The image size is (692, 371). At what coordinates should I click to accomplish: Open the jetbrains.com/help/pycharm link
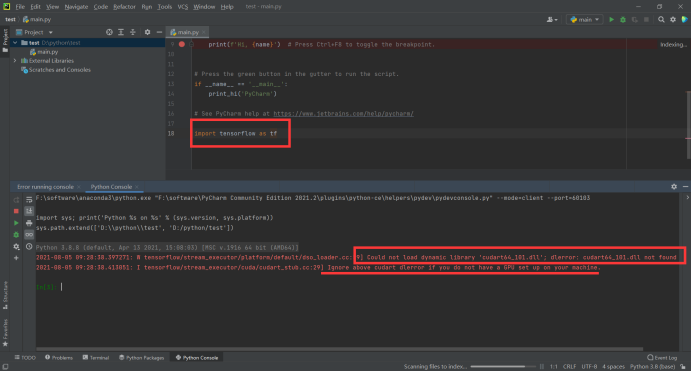(343, 113)
